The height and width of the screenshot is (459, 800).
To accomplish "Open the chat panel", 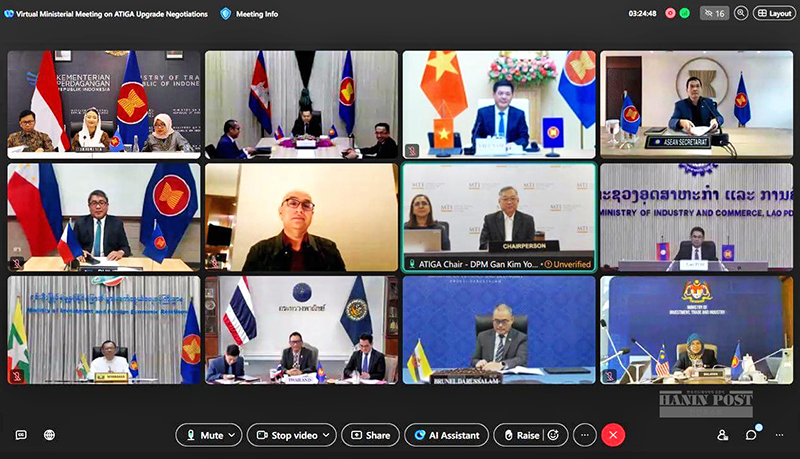I will pyautogui.click(x=751, y=435).
